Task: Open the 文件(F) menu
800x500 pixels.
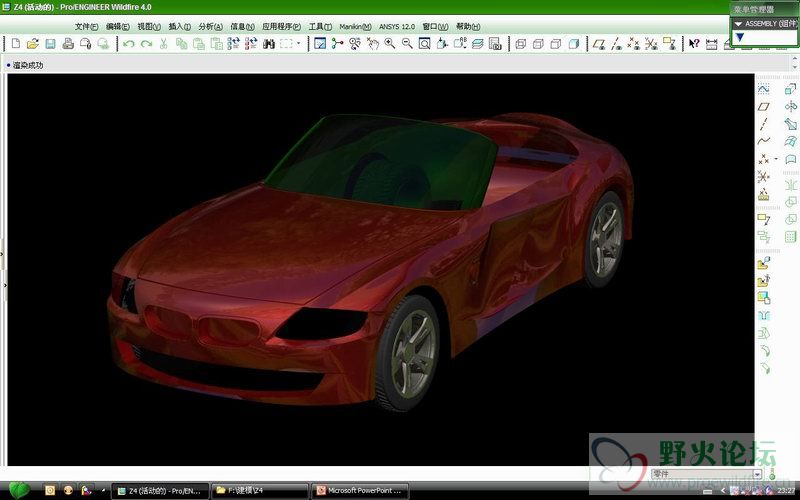Action: (x=86, y=27)
